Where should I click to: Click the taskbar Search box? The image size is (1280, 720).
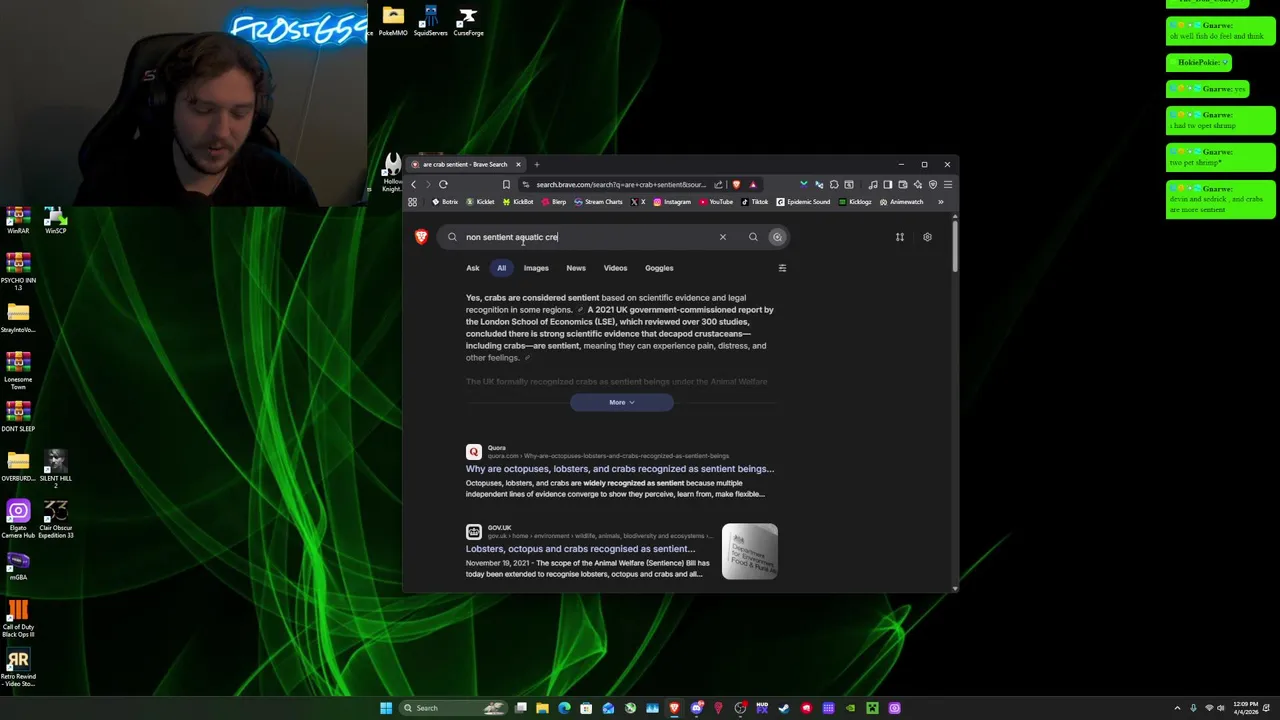(453, 708)
